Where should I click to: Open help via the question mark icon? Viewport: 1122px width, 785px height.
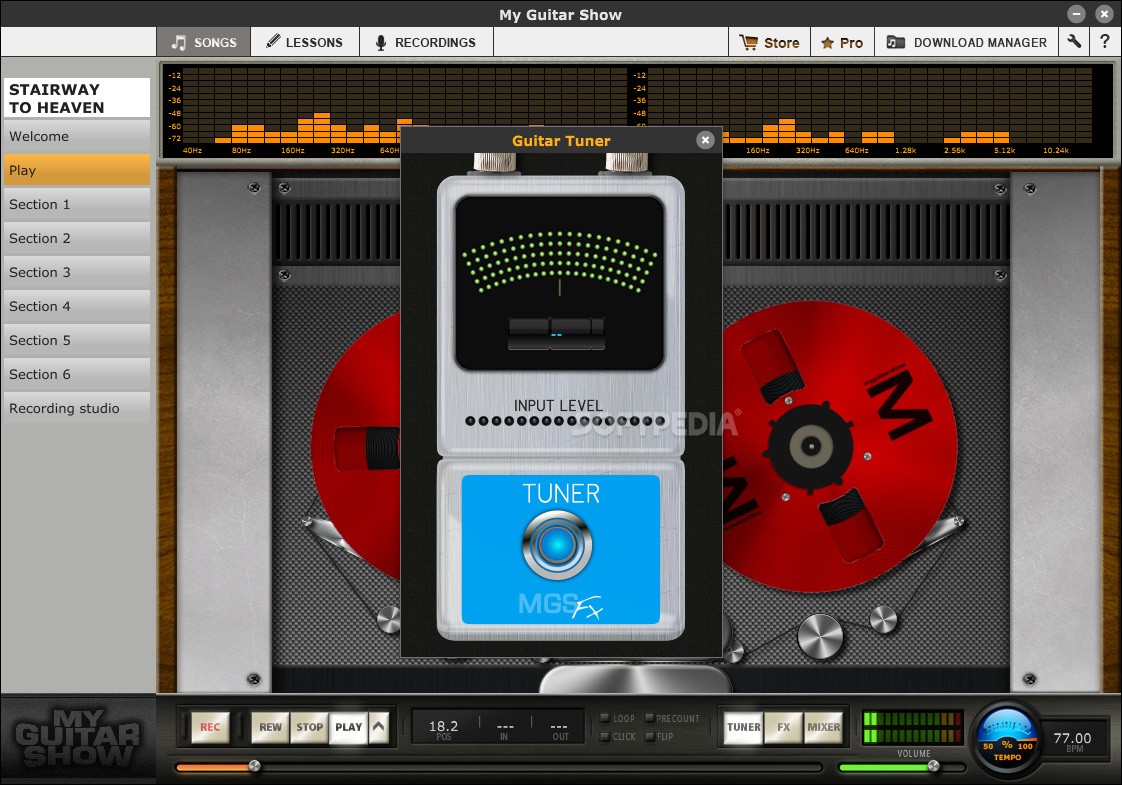click(1105, 42)
